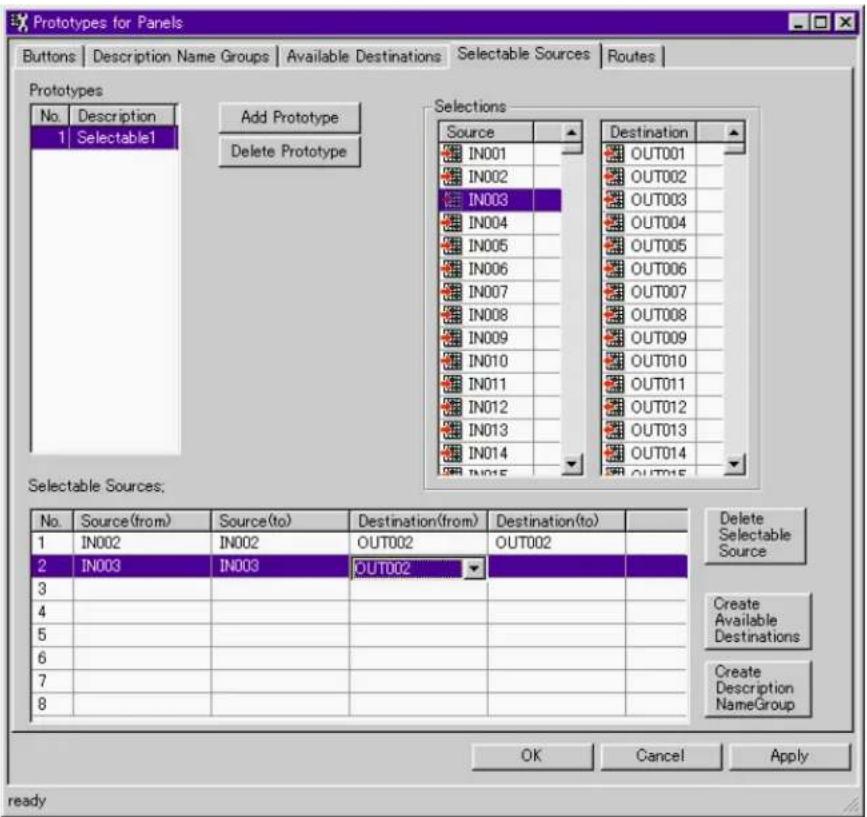Select IN007 in the Source list
The width and height of the screenshot is (867, 817).
(500, 292)
